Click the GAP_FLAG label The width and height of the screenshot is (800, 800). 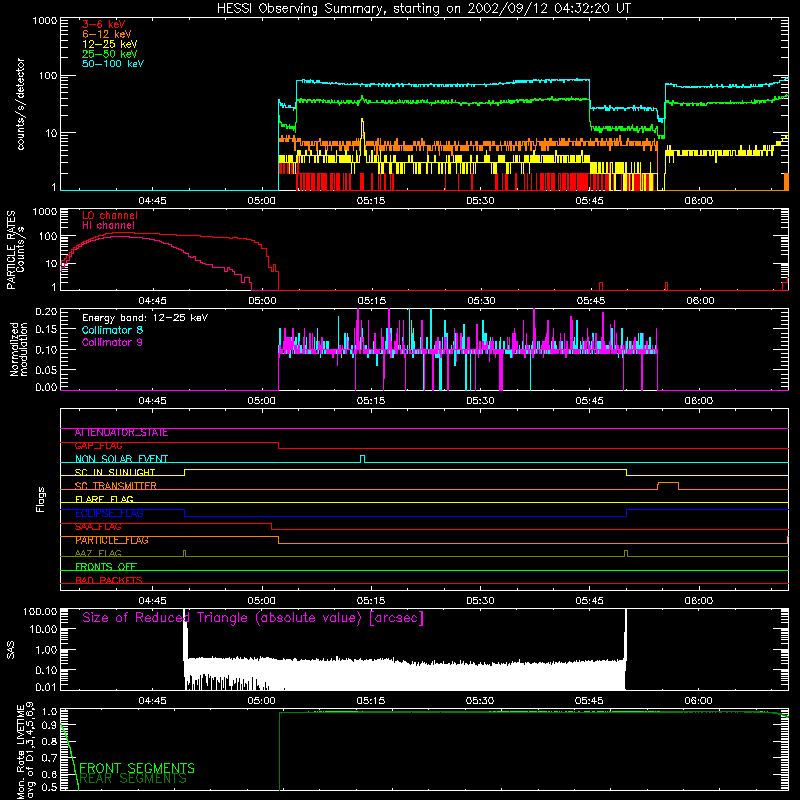coord(98,446)
